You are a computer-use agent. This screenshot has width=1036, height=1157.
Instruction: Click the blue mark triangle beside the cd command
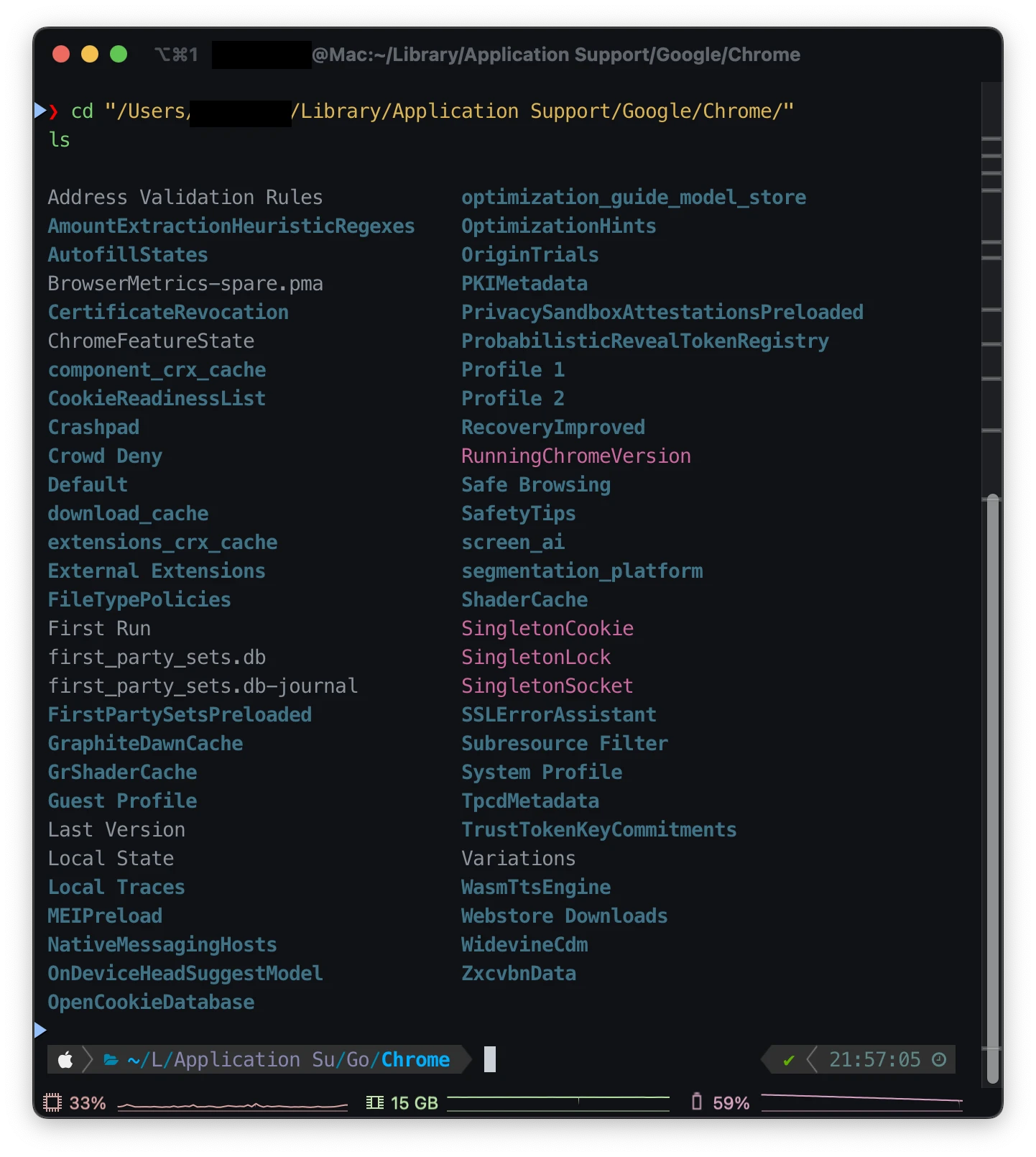point(40,111)
